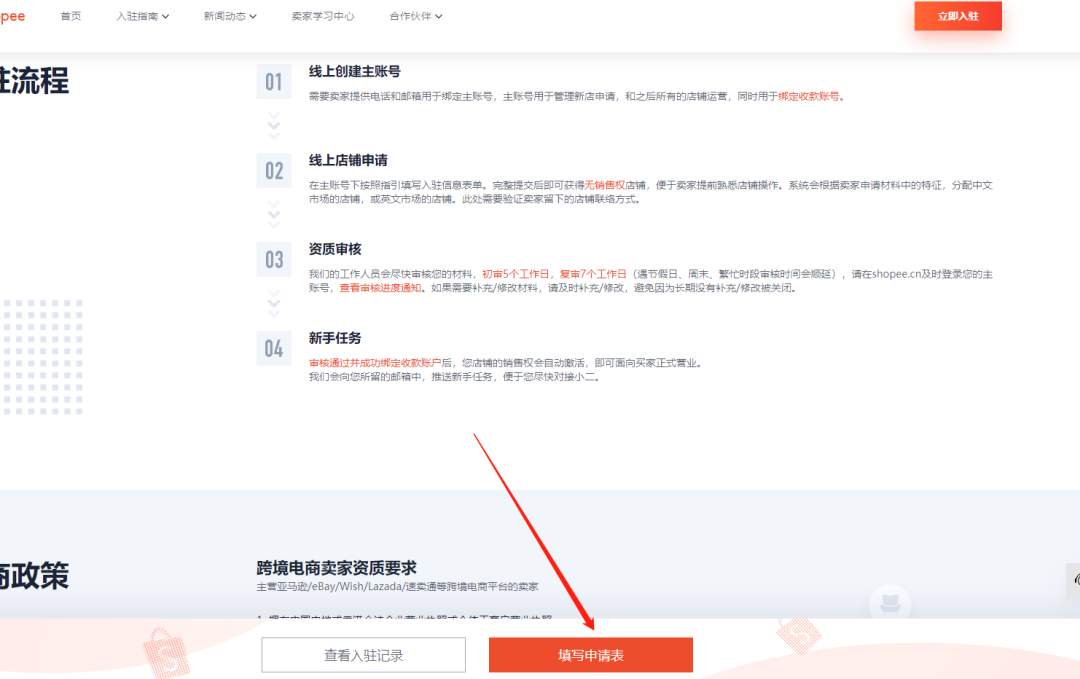Click the 填写申请表 button

[590, 655]
